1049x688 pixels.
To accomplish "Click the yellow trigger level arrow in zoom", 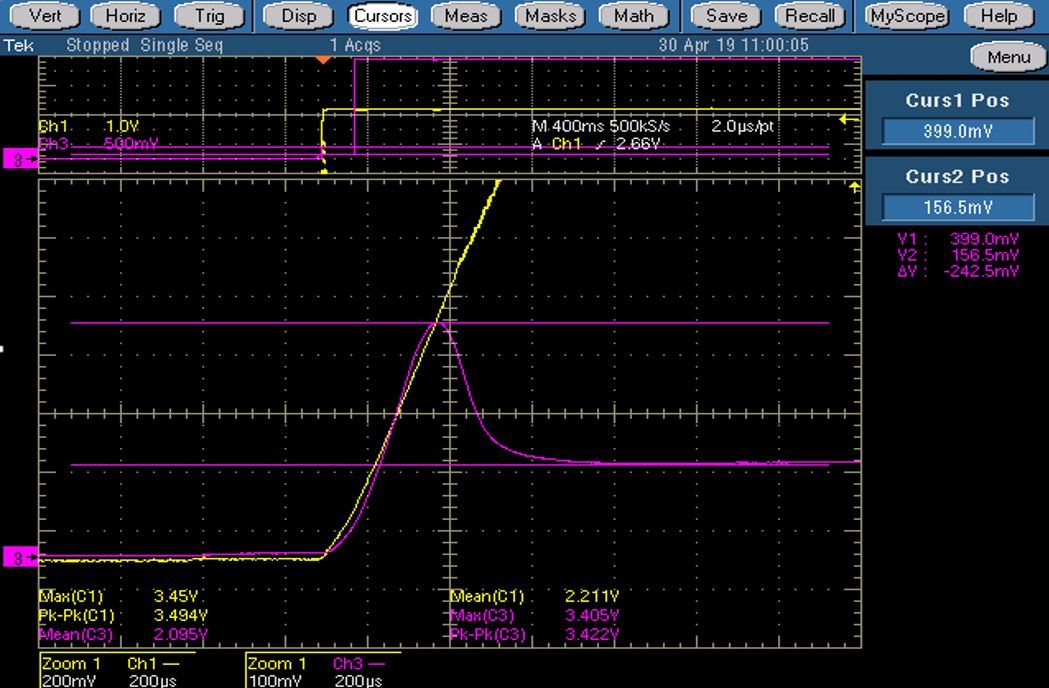I will [855, 187].
